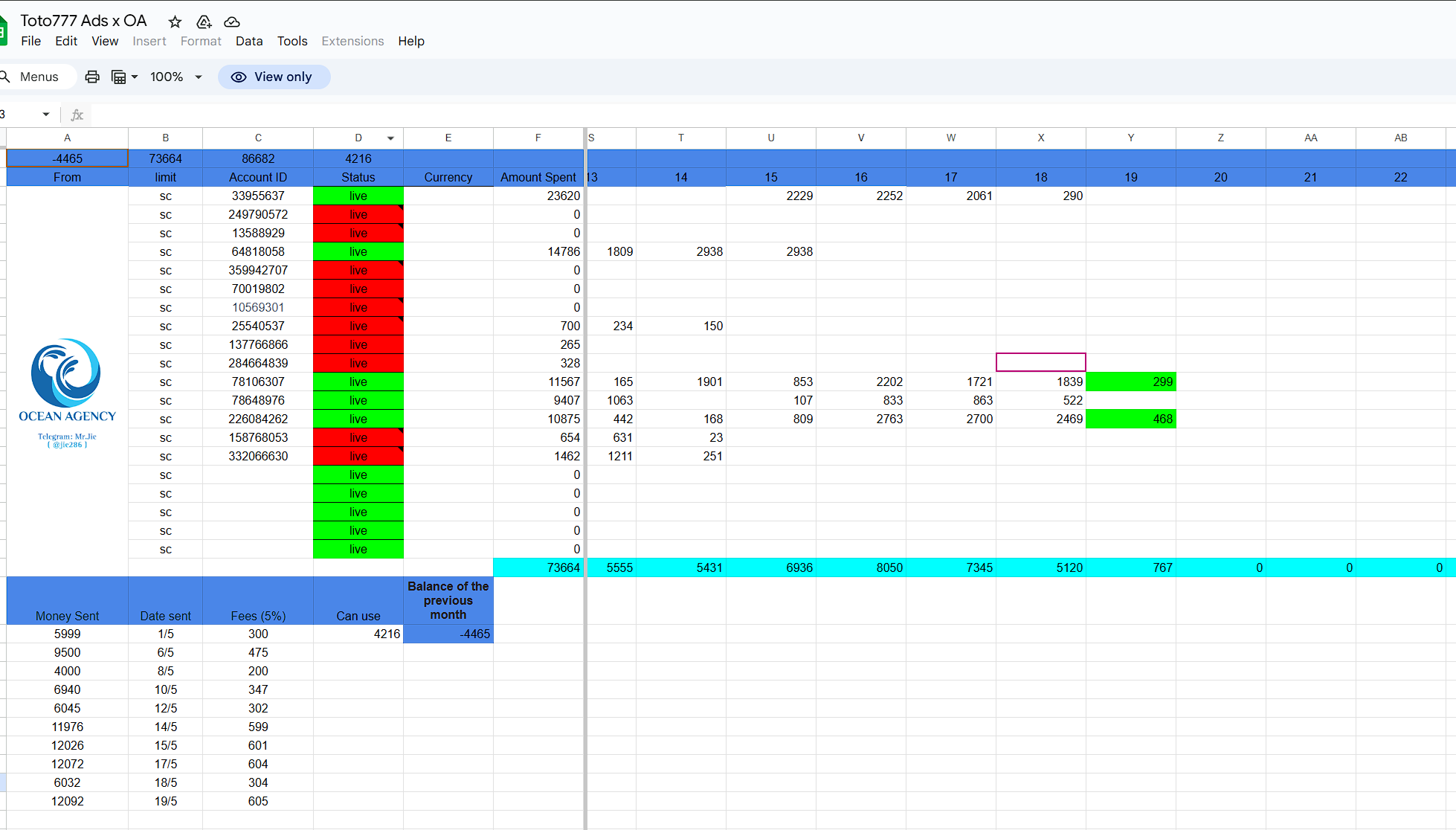Click the fx formula icon
Viewport: 1456px width, 830px height.
click(77, 115)
